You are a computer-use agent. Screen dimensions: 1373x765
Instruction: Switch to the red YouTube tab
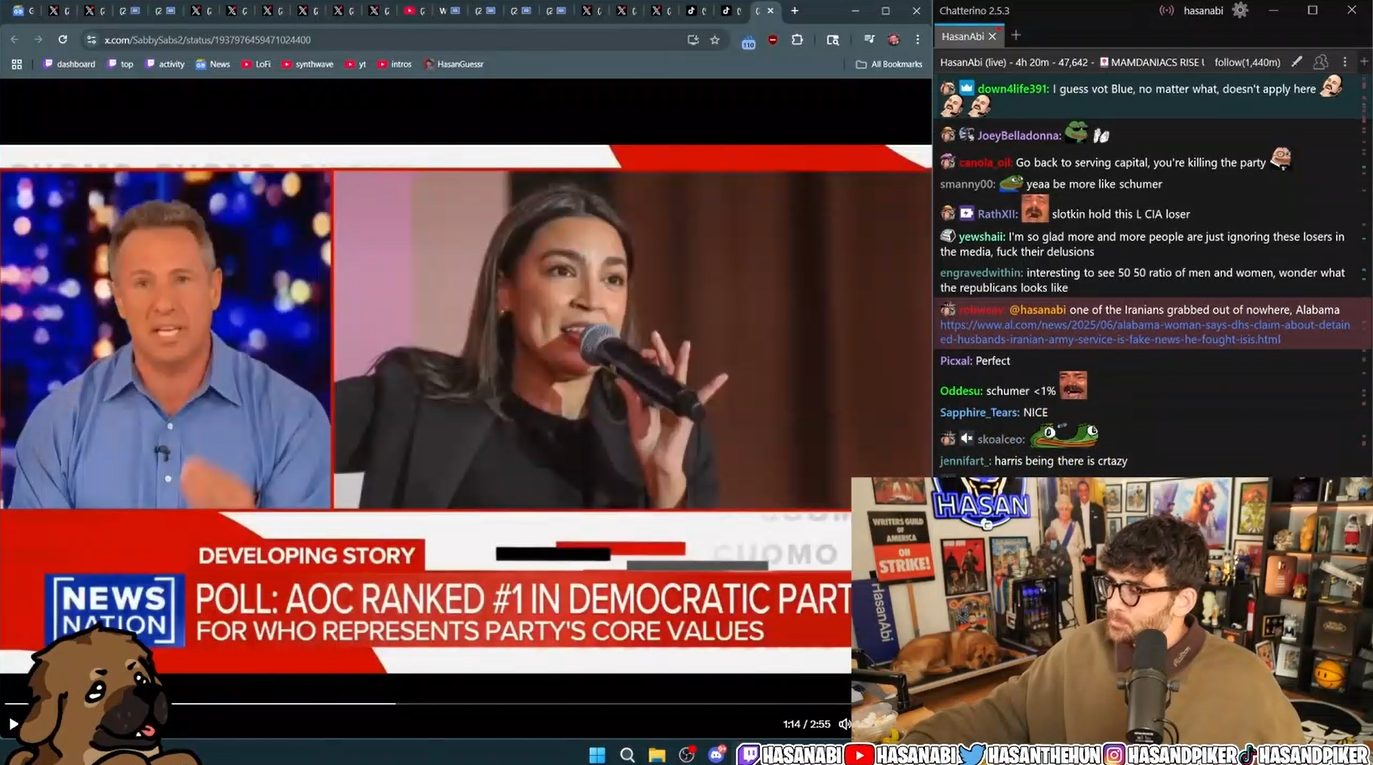point(414,11)
